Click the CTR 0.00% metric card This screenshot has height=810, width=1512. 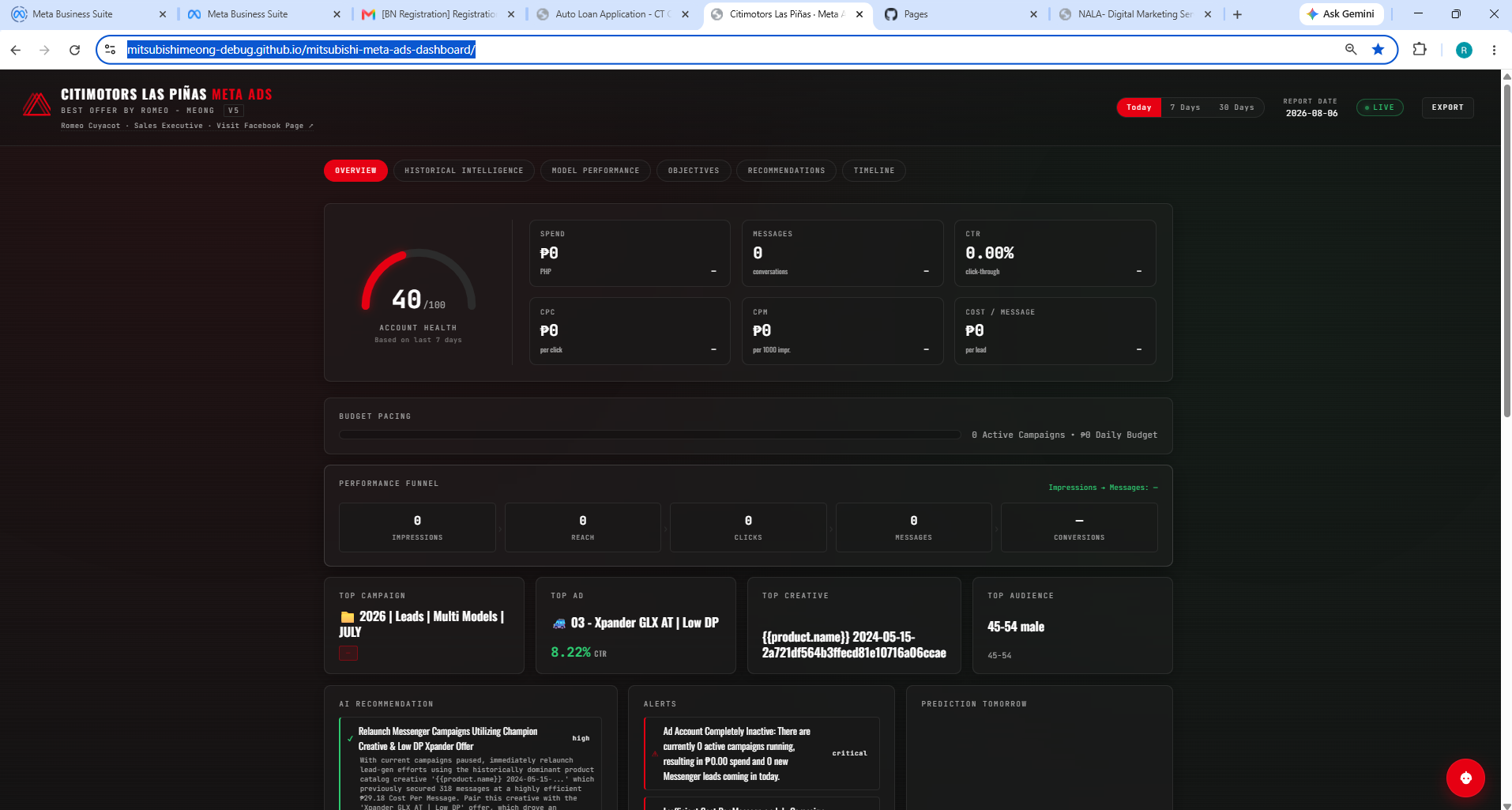(1055, 253)
